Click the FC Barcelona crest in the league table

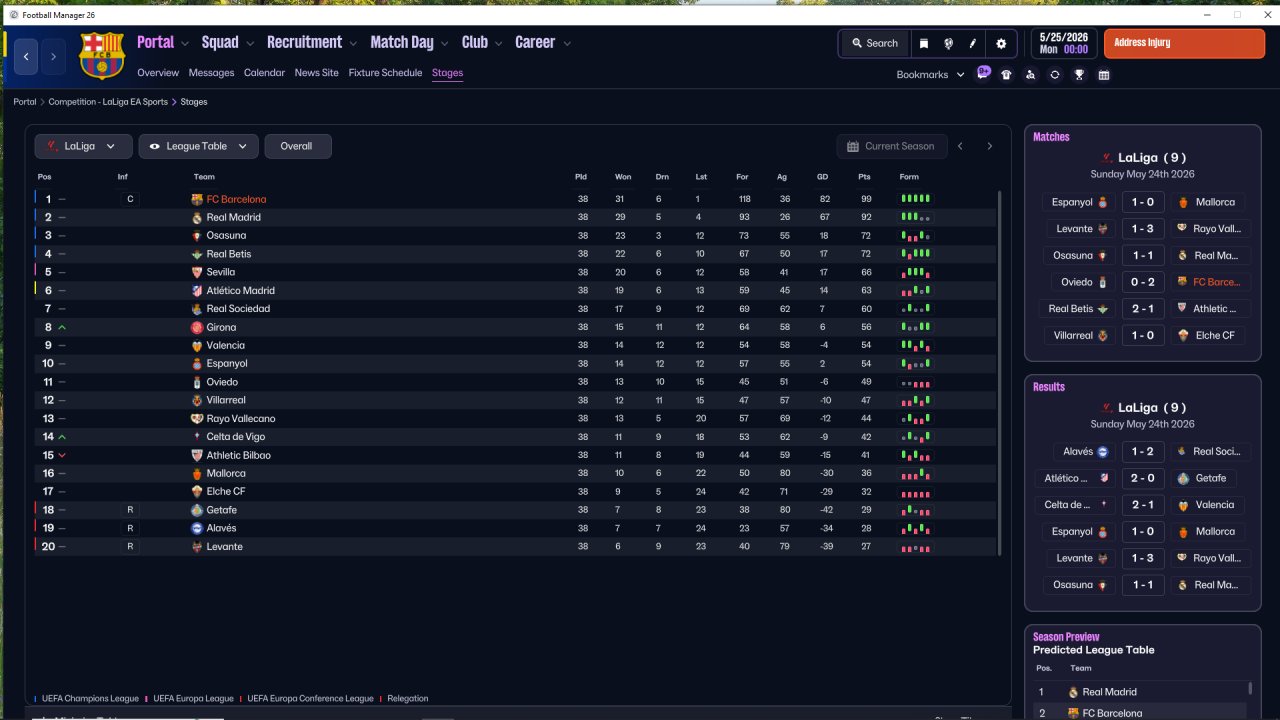(197, 199)
